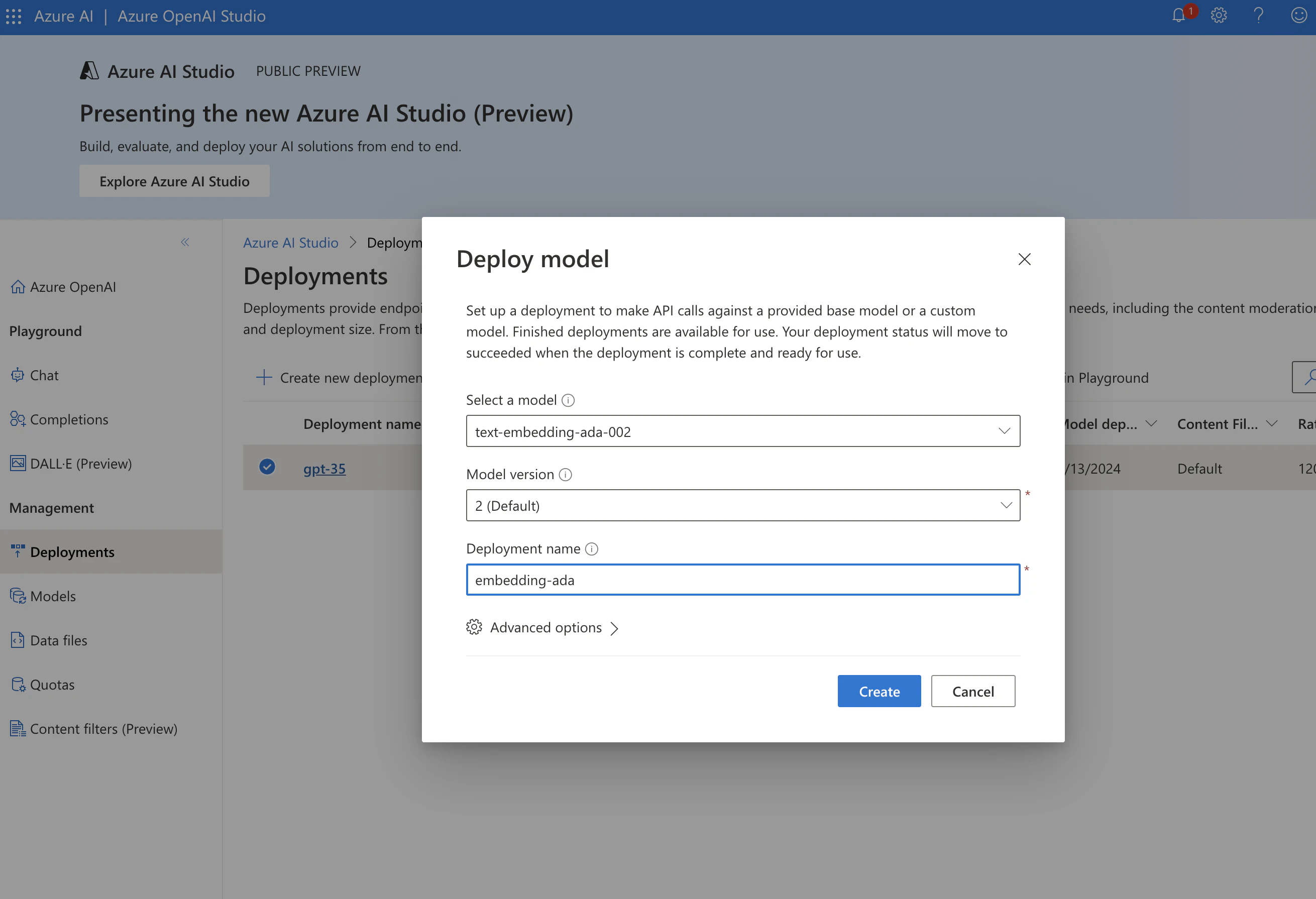Click the Azure AI Studio breadcrumb link
Viewport: 1316px width, 899px height.
click(x=290, y=243)
